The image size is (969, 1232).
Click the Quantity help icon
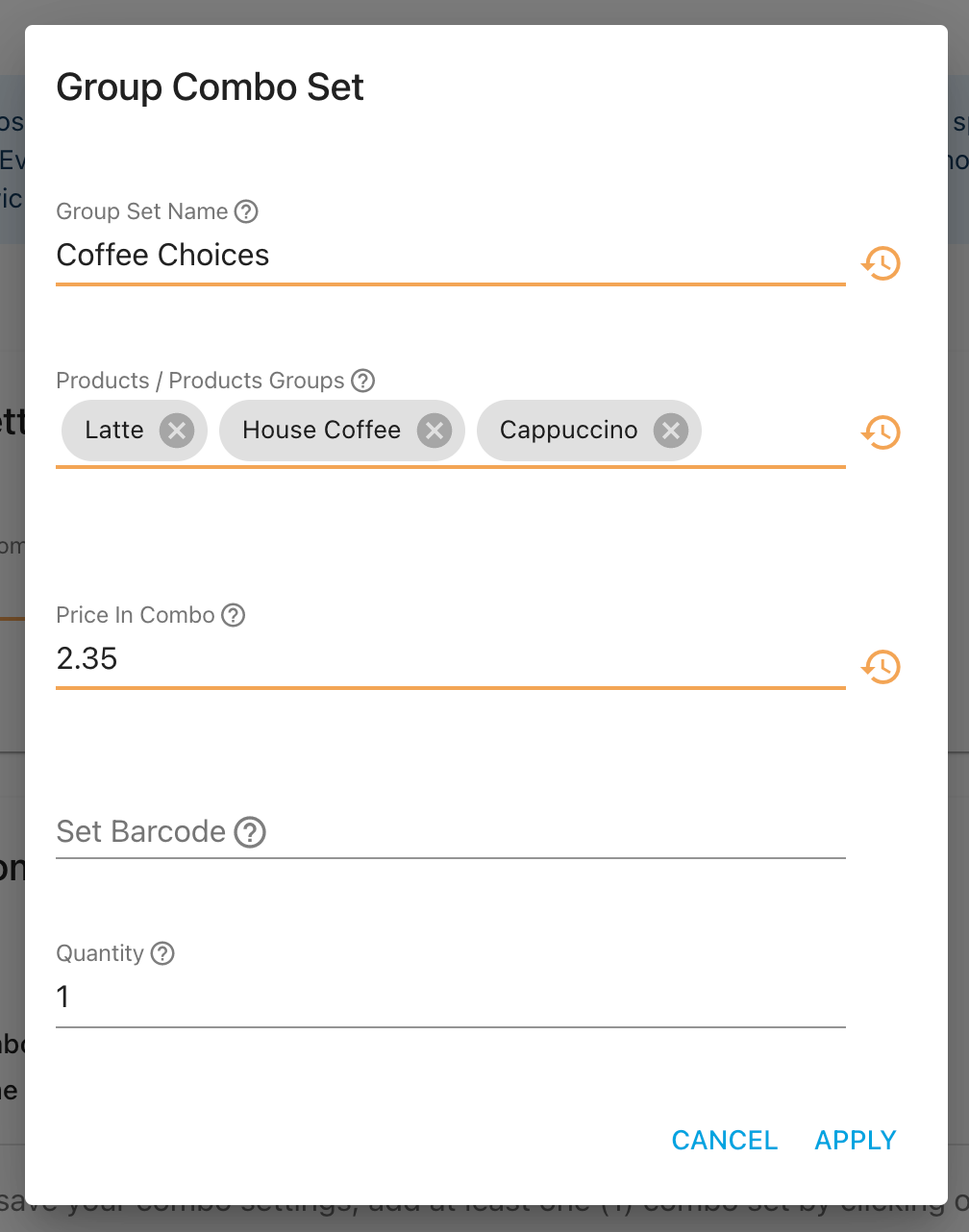(163, 953)
